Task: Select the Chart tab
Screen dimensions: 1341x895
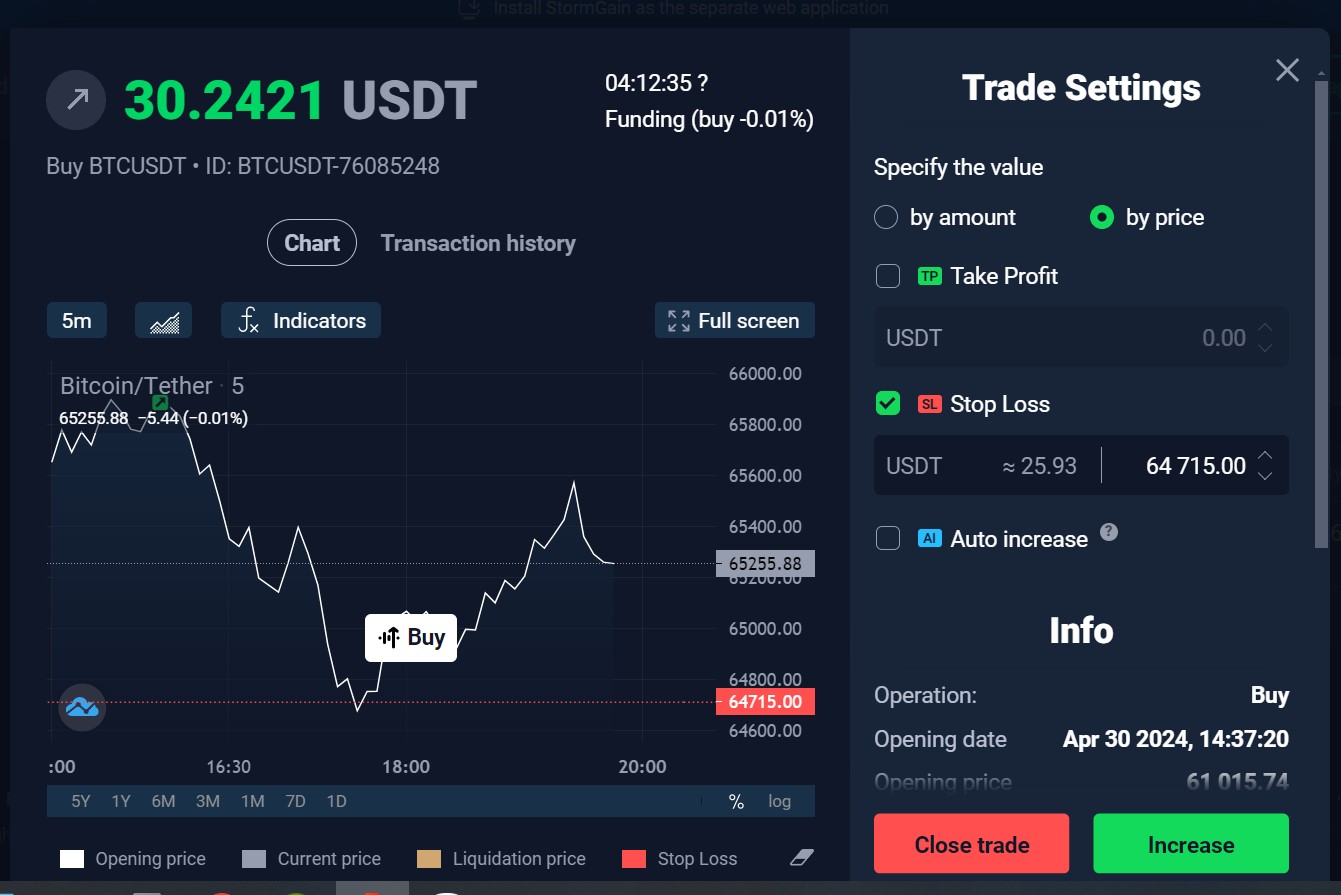Action: coord(312,243)
